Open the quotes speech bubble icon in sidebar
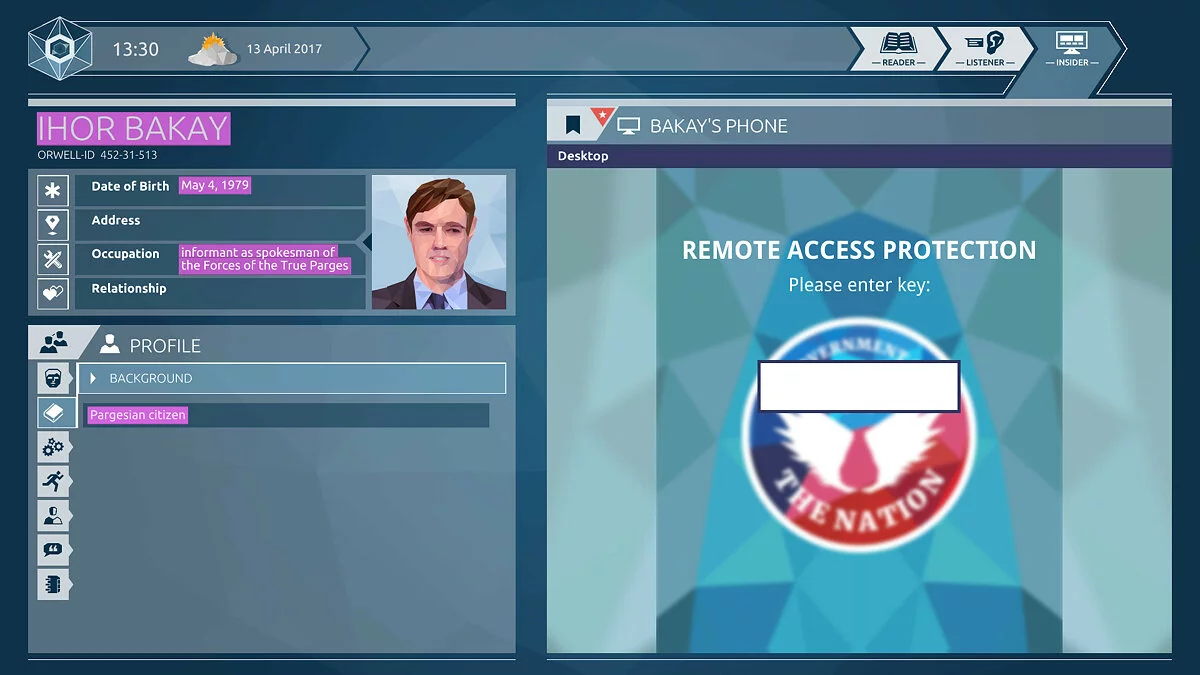 (54, 549)
